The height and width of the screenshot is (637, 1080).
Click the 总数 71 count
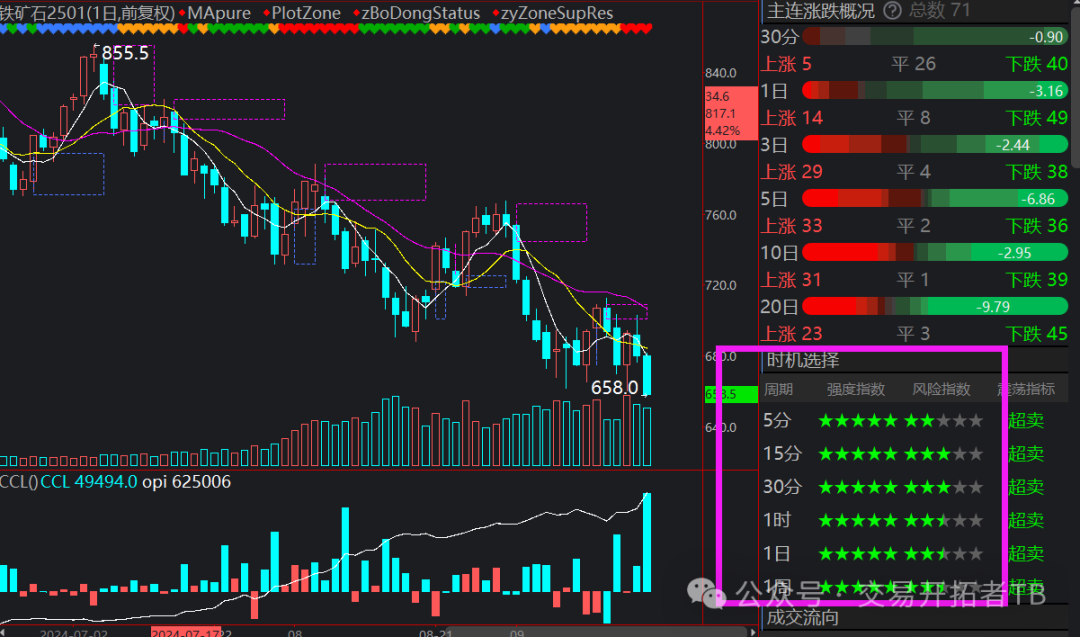coord(939,10)
